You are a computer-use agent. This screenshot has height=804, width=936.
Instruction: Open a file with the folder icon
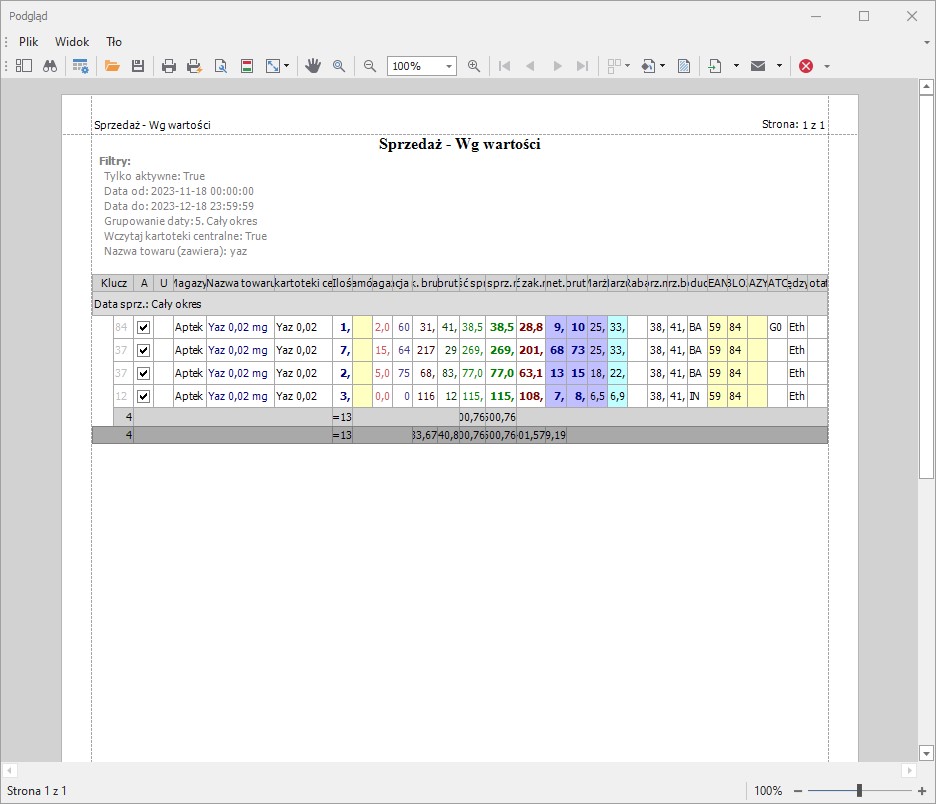[112, 66]
